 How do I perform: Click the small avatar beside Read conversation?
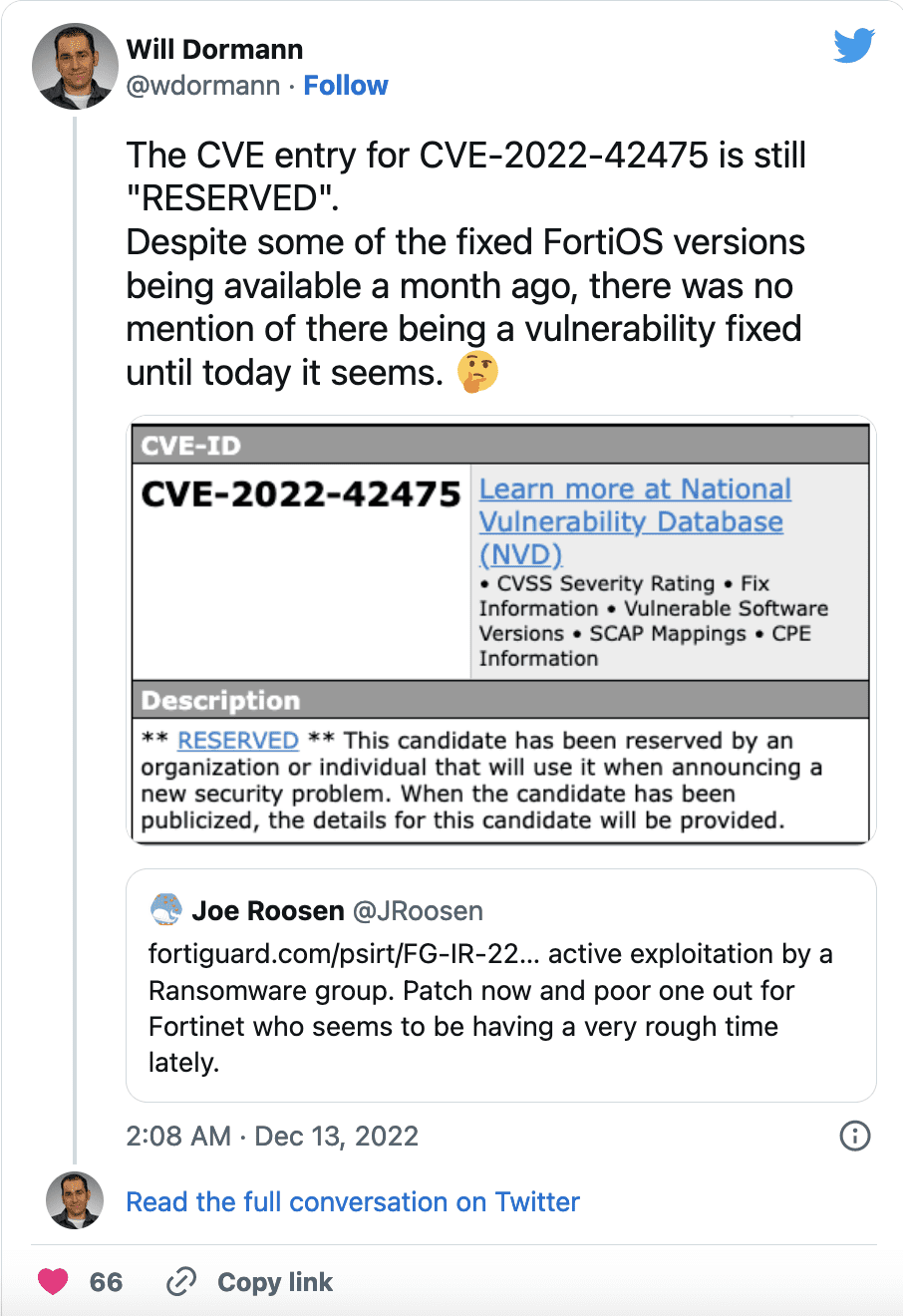[x=75, y=1200]
